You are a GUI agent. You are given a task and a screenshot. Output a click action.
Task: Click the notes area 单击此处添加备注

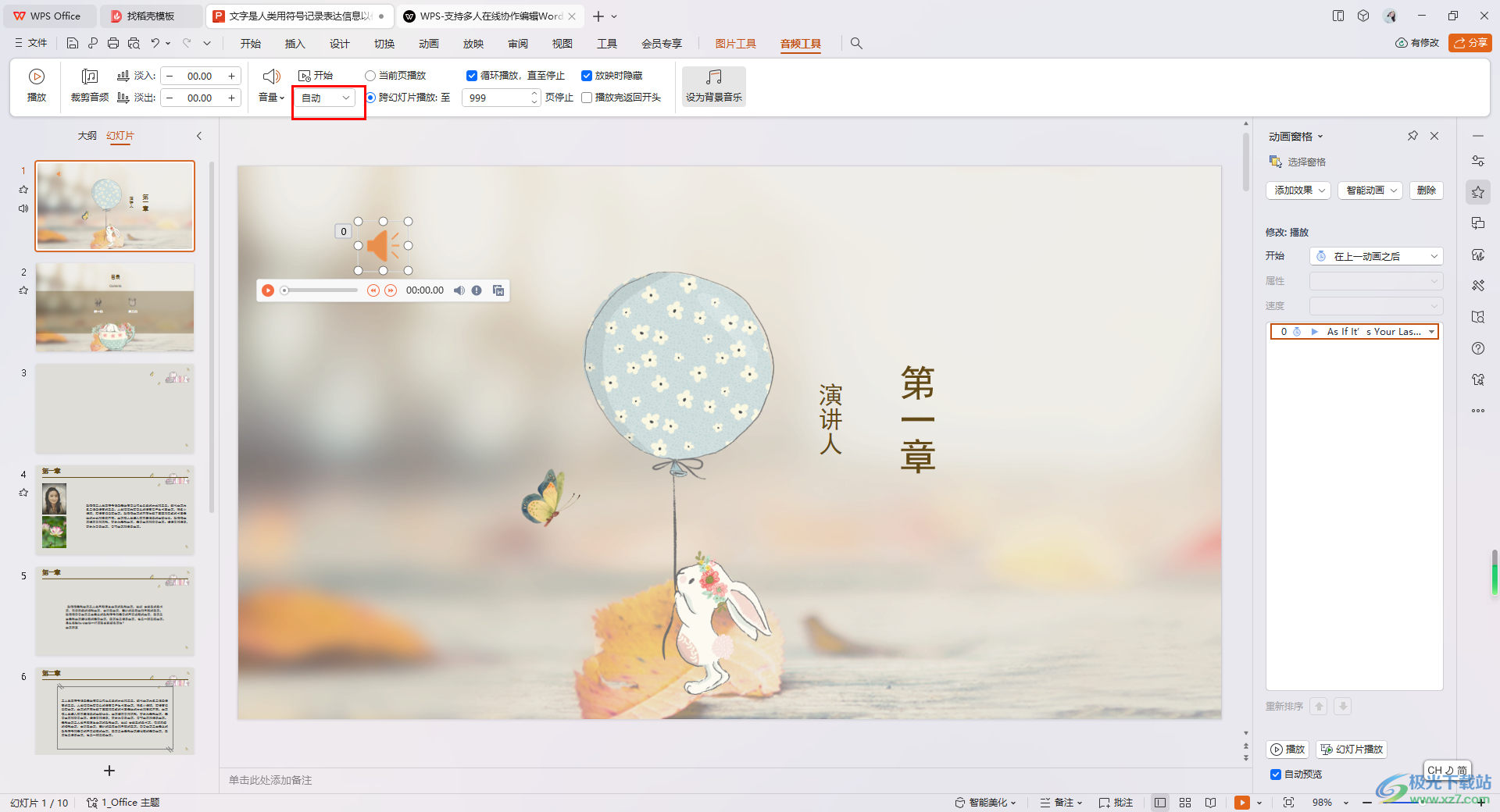270,780
